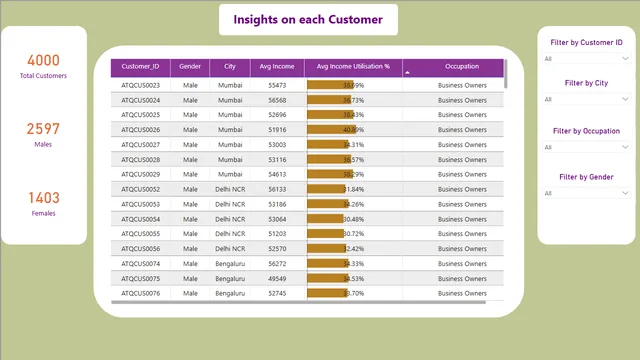Select customer ATQCUS0054 cell
The height and width of the screenshot is (360, 640).
click(140, 219)
